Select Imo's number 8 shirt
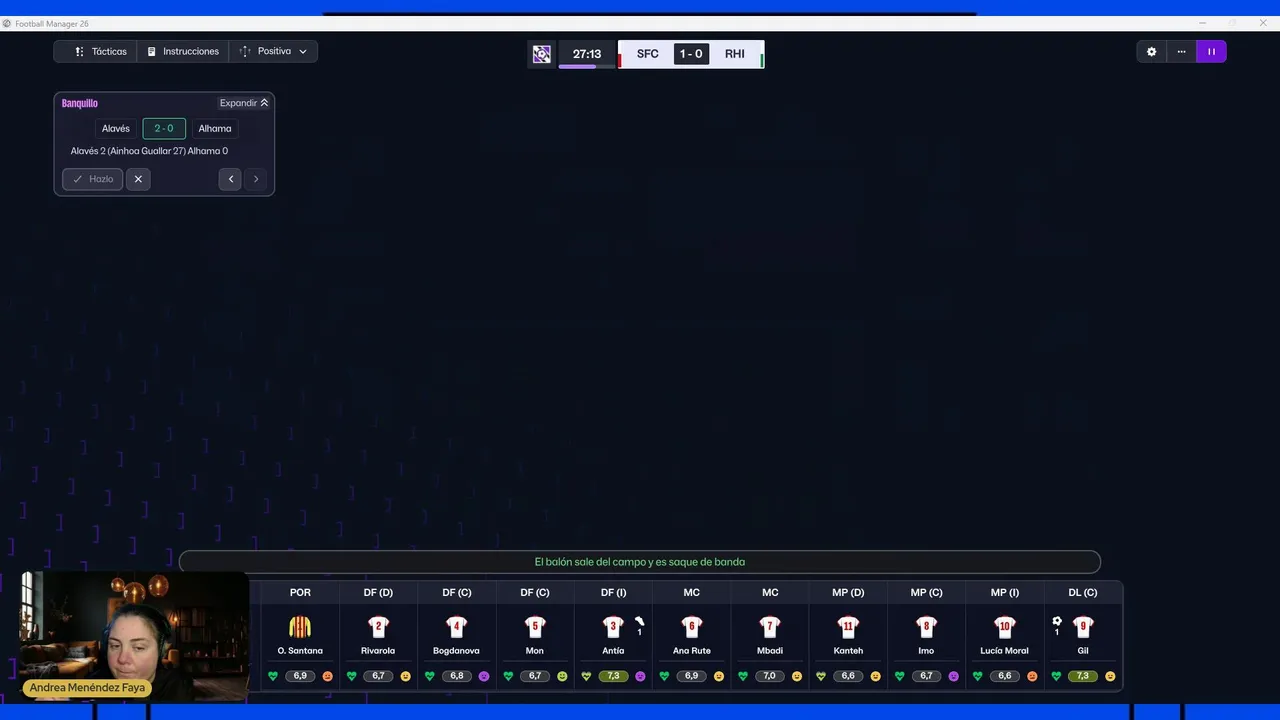The height and width of the screenshot is (720, 1280). click(x=926, y=627)
